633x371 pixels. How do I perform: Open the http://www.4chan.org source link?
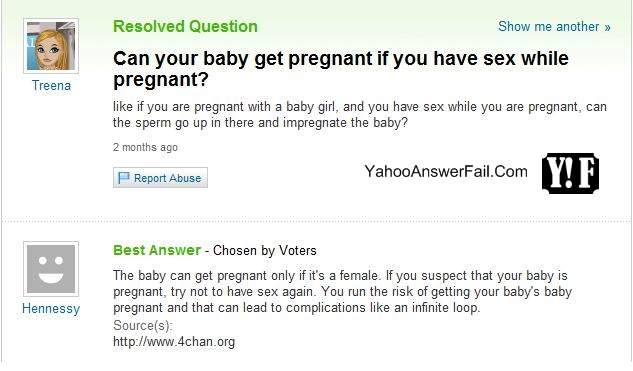tap(174, 342)
